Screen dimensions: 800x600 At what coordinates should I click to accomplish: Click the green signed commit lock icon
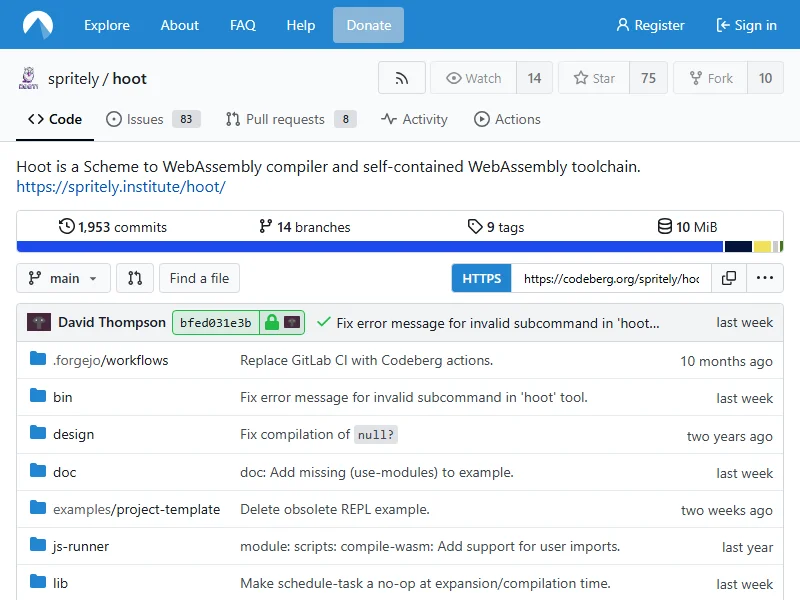[x=271, y=322]
